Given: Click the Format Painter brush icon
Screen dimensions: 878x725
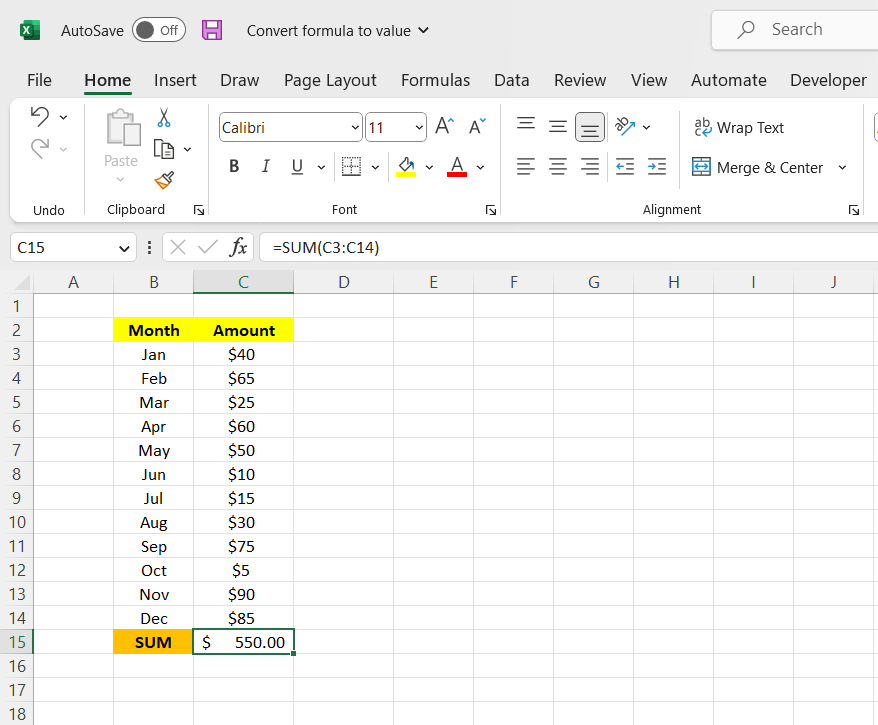Looking at the screenshot, I should point(164,180).
